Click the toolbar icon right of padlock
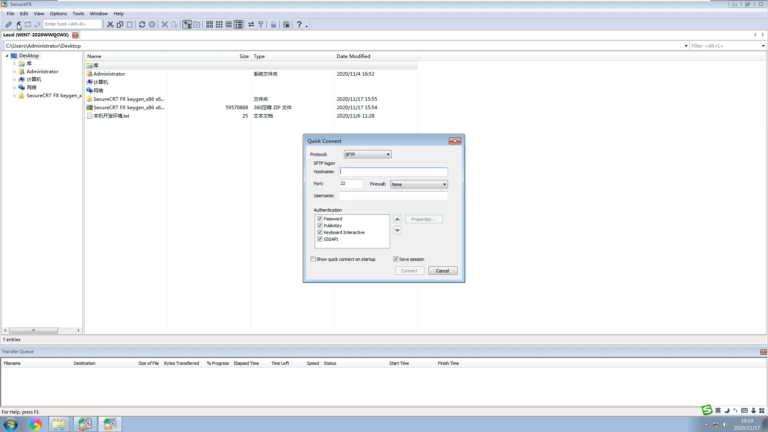The width and height of the screenshot is (768, 432). tap(287, 24)
